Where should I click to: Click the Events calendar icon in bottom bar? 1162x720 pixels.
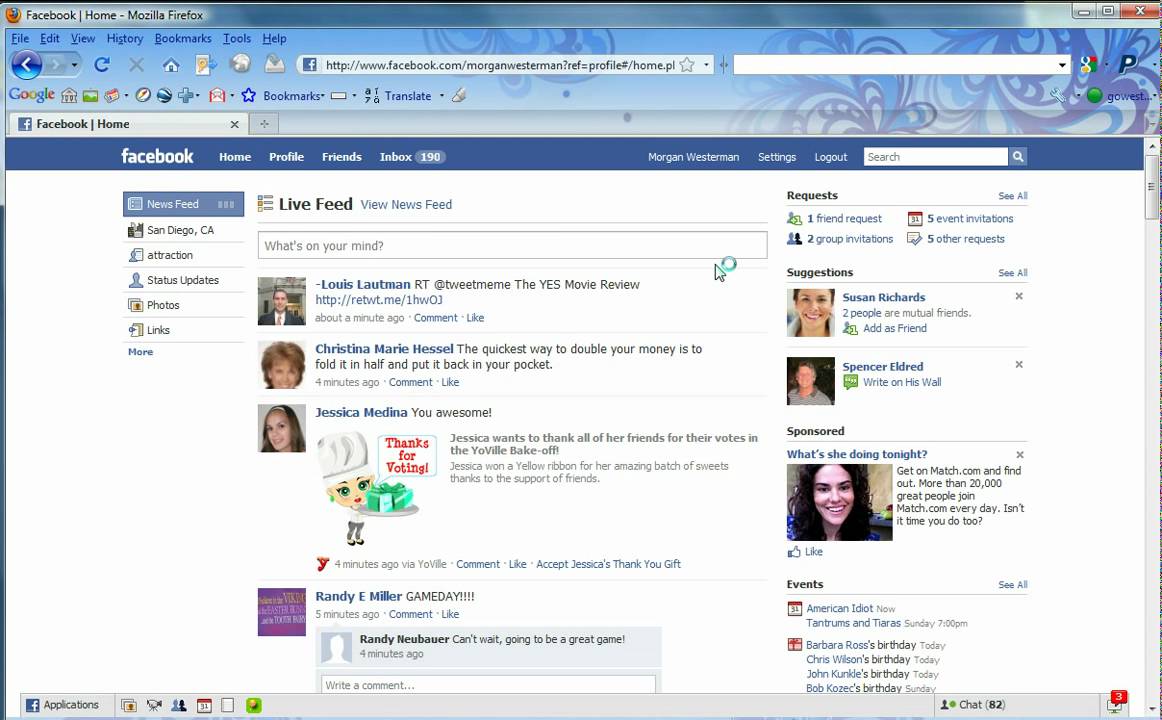(x=204, y=705)
